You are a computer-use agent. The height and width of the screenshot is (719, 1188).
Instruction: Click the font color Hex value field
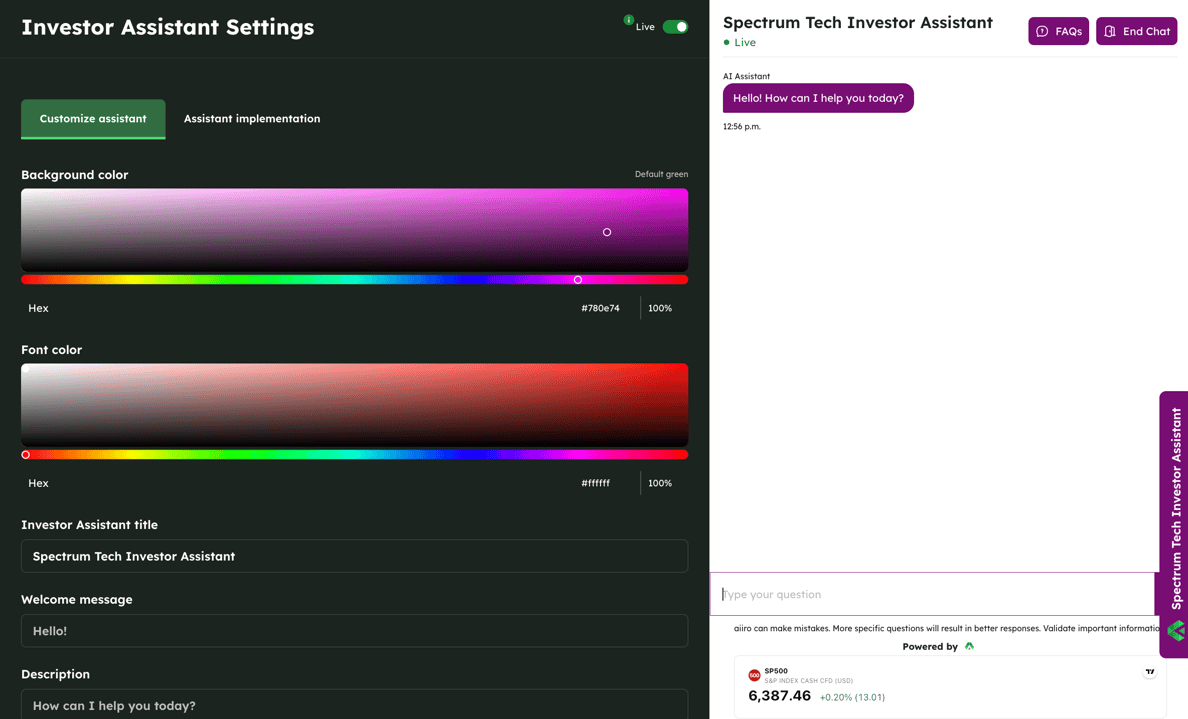596,483
